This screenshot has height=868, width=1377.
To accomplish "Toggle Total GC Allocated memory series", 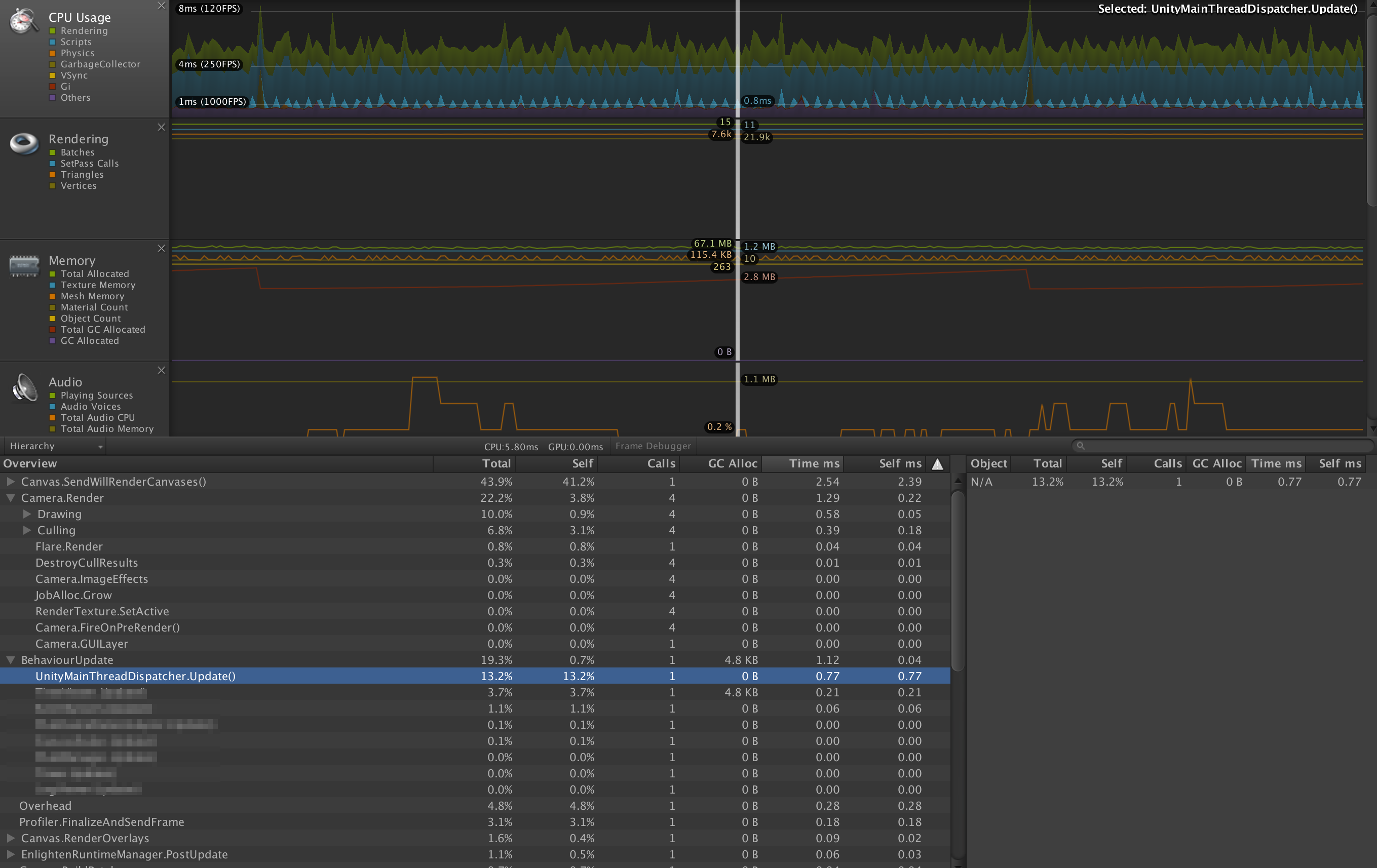I will point(52,330).
